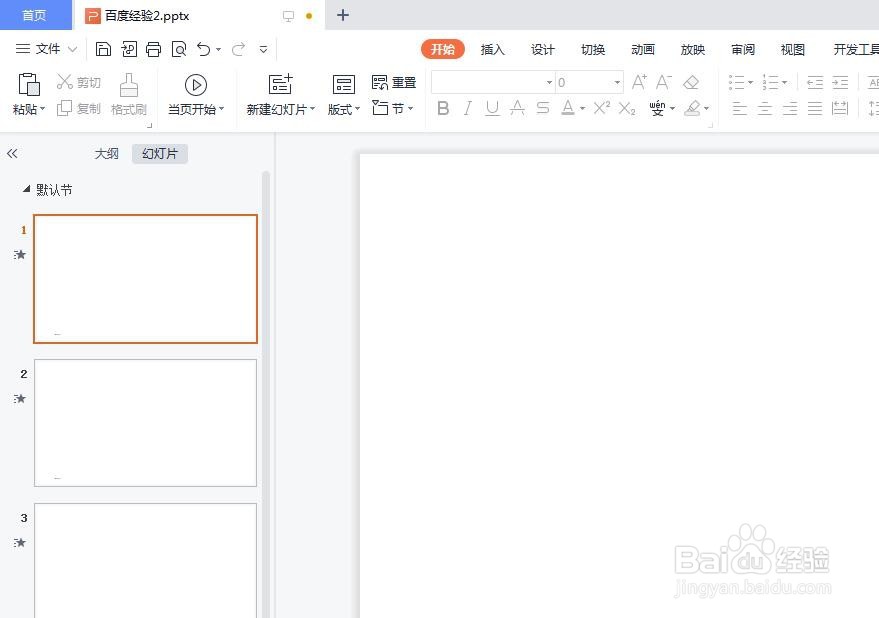Increase font size with A+ icon

(x=639, y=82)
